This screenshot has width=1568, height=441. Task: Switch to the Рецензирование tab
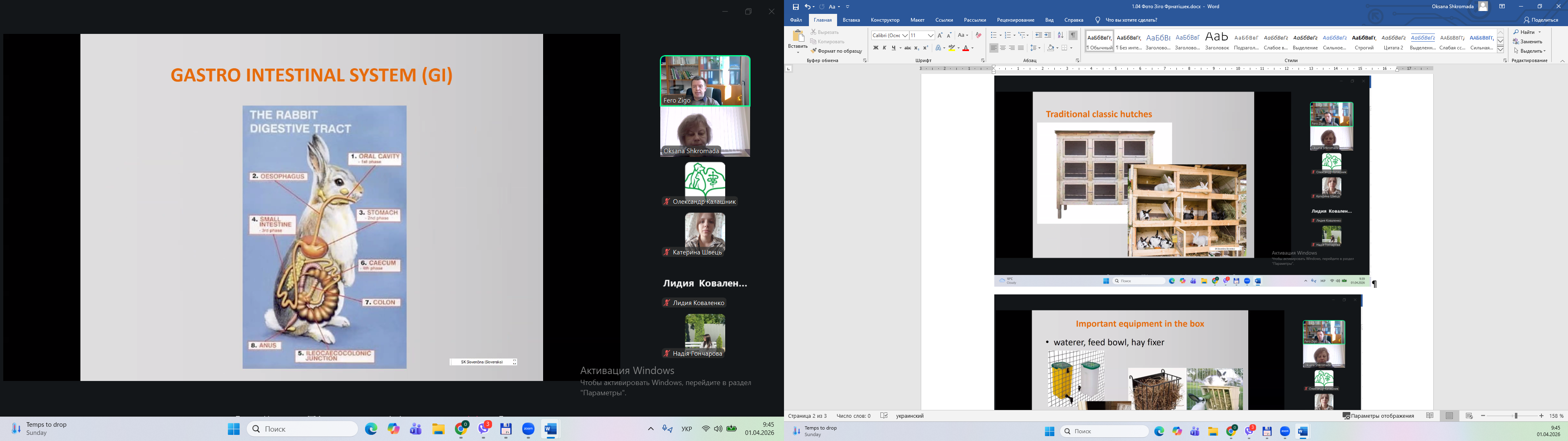1015,20
